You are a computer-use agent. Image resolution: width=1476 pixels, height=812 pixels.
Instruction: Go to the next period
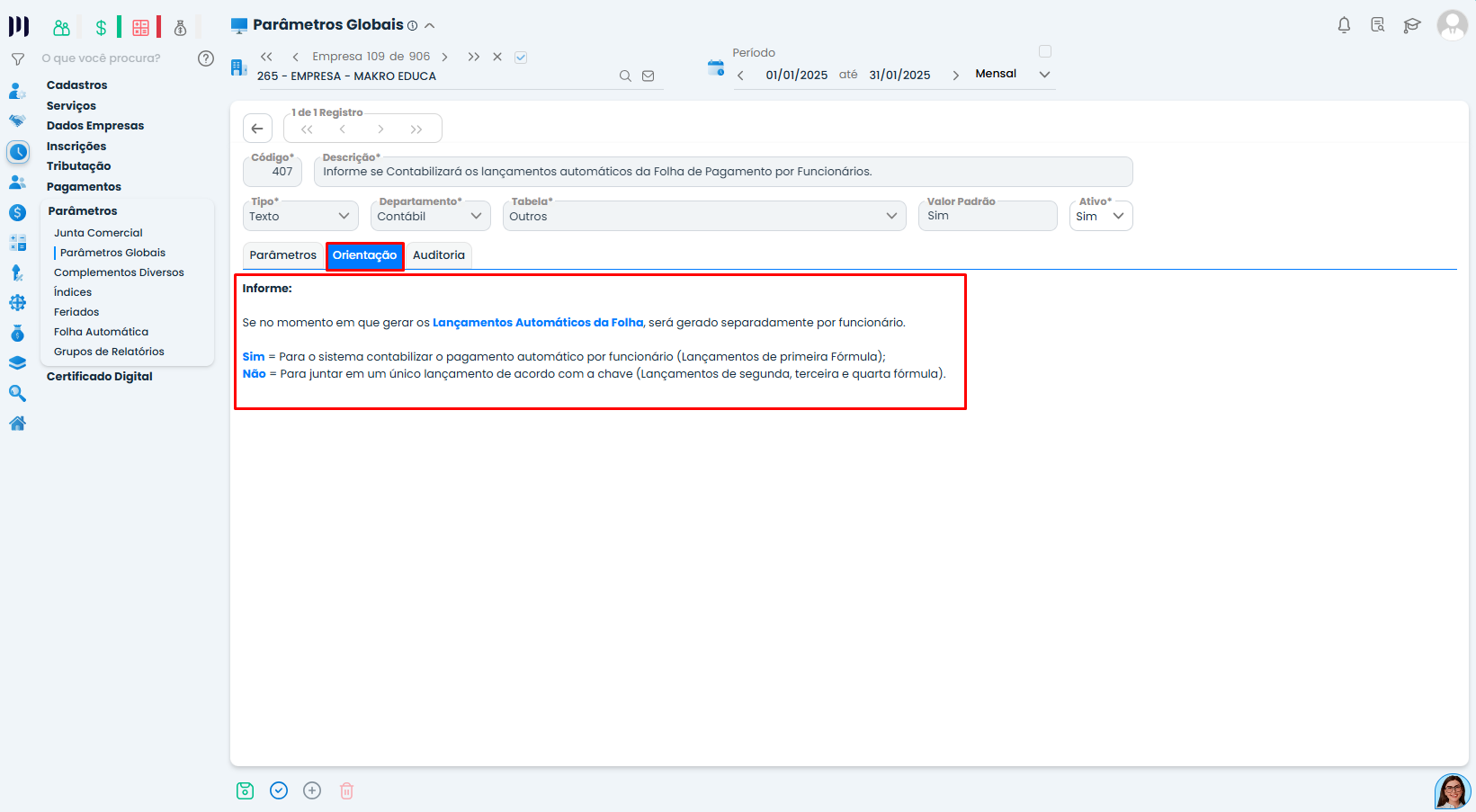point(955,76)
